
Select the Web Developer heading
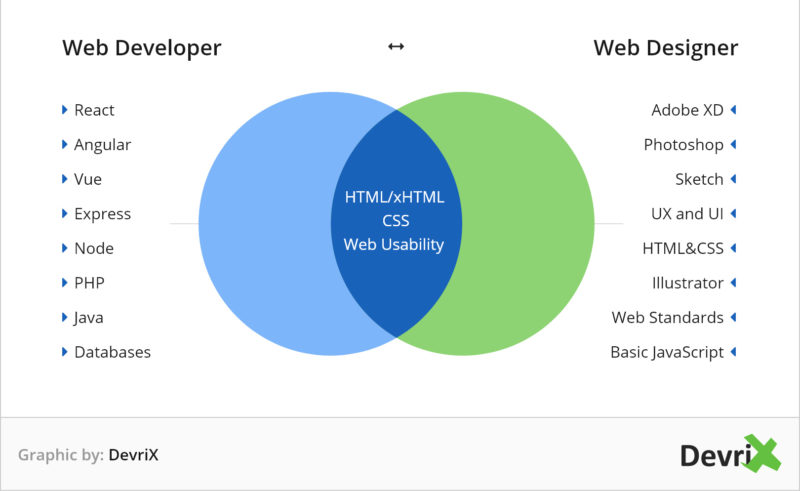pos(141,48)
